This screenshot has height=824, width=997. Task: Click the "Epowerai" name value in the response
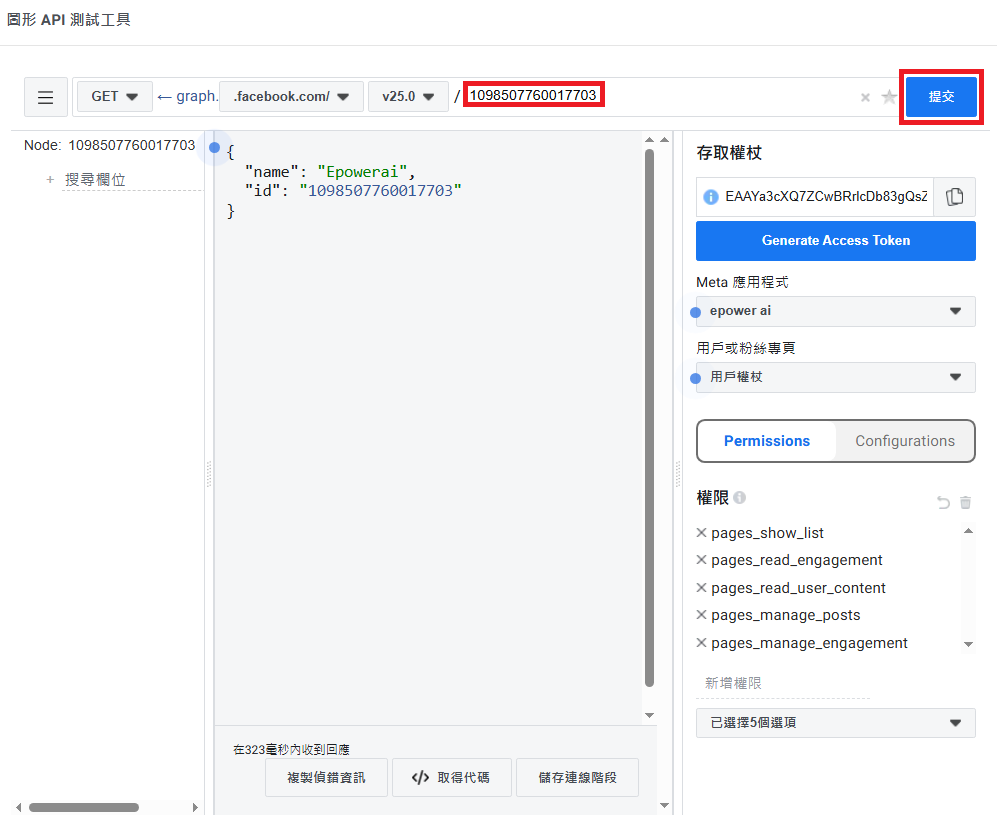coord(362,172)
